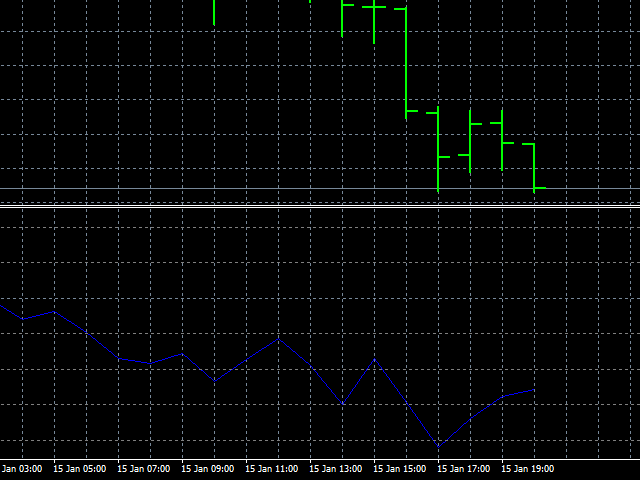Image resolution: width=640 pixels, height=480 pixels.
Task: Click the final endpoint of the blue indicator line
Action: click(534, 390)
